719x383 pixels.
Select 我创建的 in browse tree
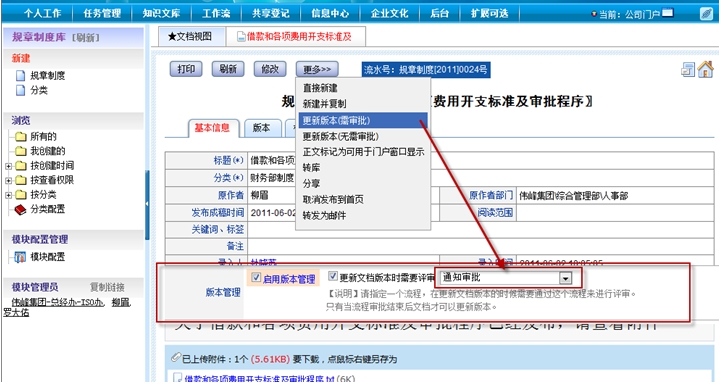48,151
